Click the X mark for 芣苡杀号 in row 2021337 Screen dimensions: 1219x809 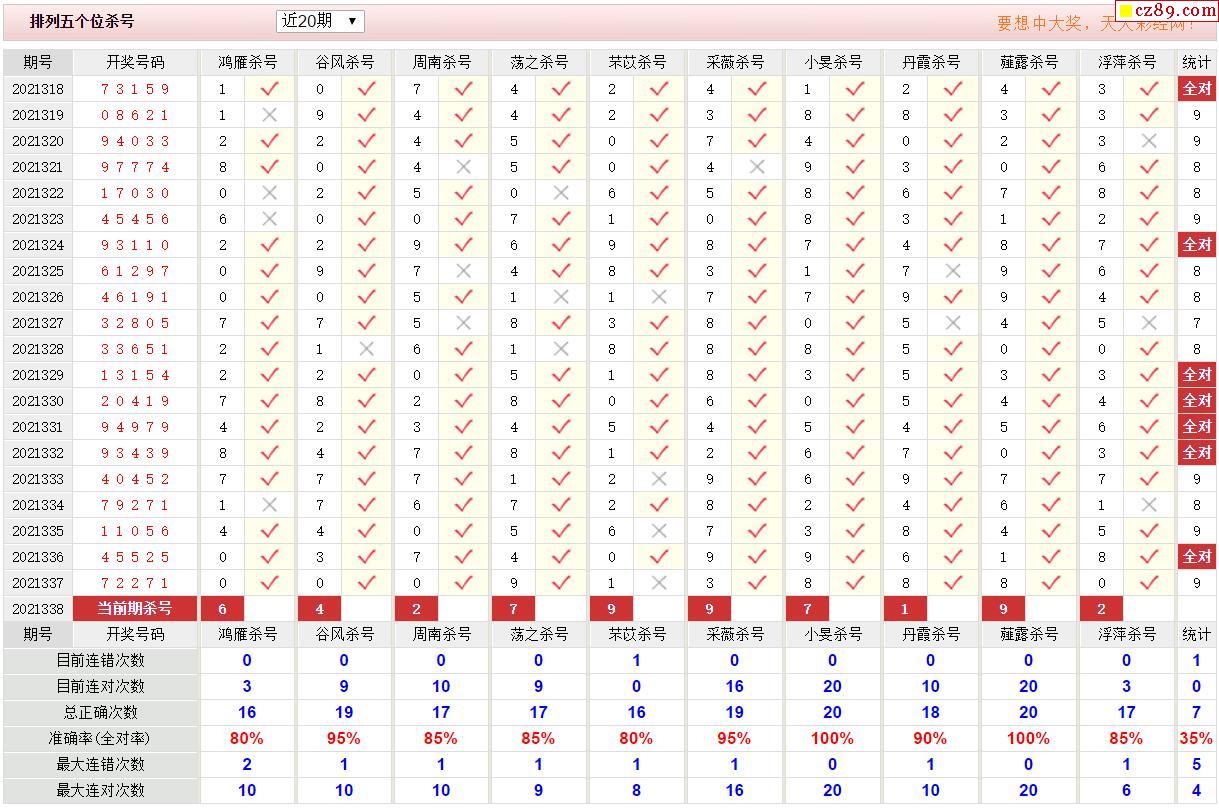coord(659,583)
